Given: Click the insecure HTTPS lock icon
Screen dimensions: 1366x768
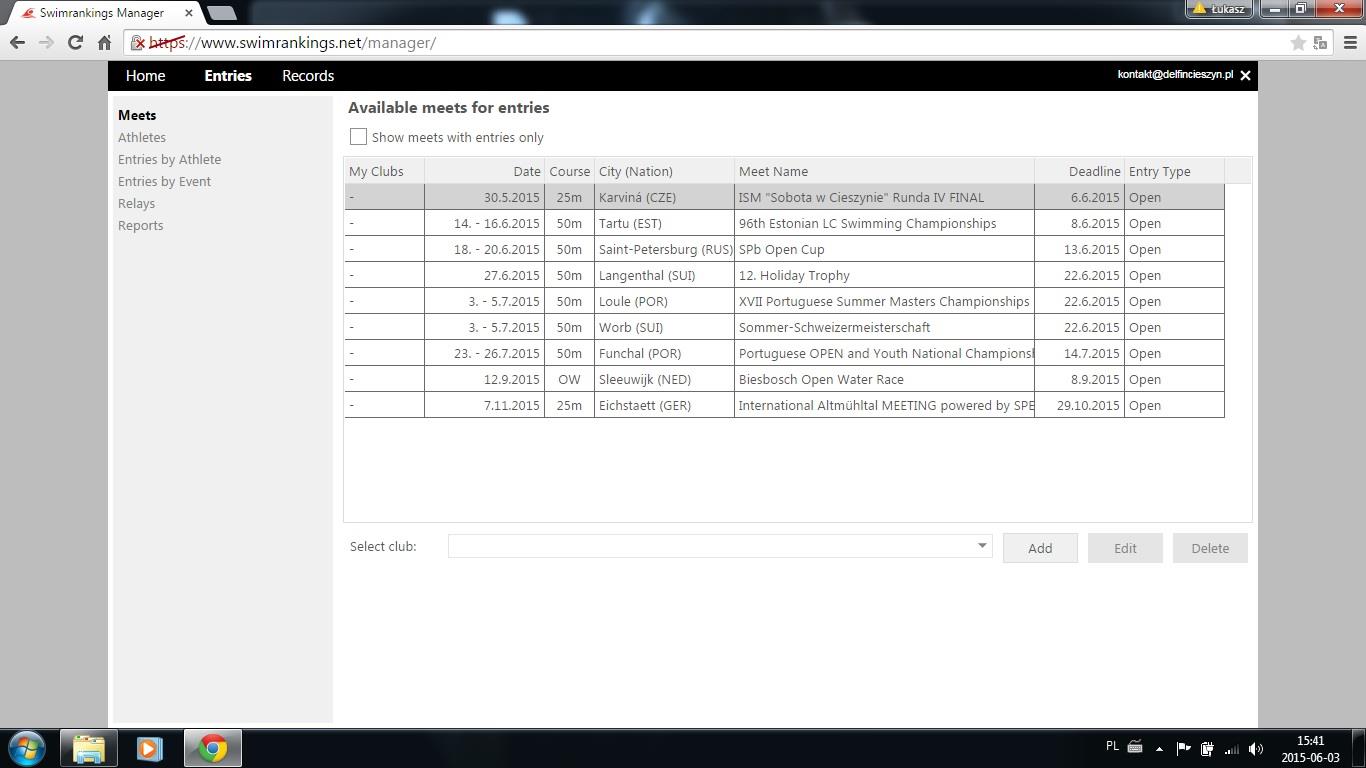Looking at the screenshot, I should tap(138, 43).
